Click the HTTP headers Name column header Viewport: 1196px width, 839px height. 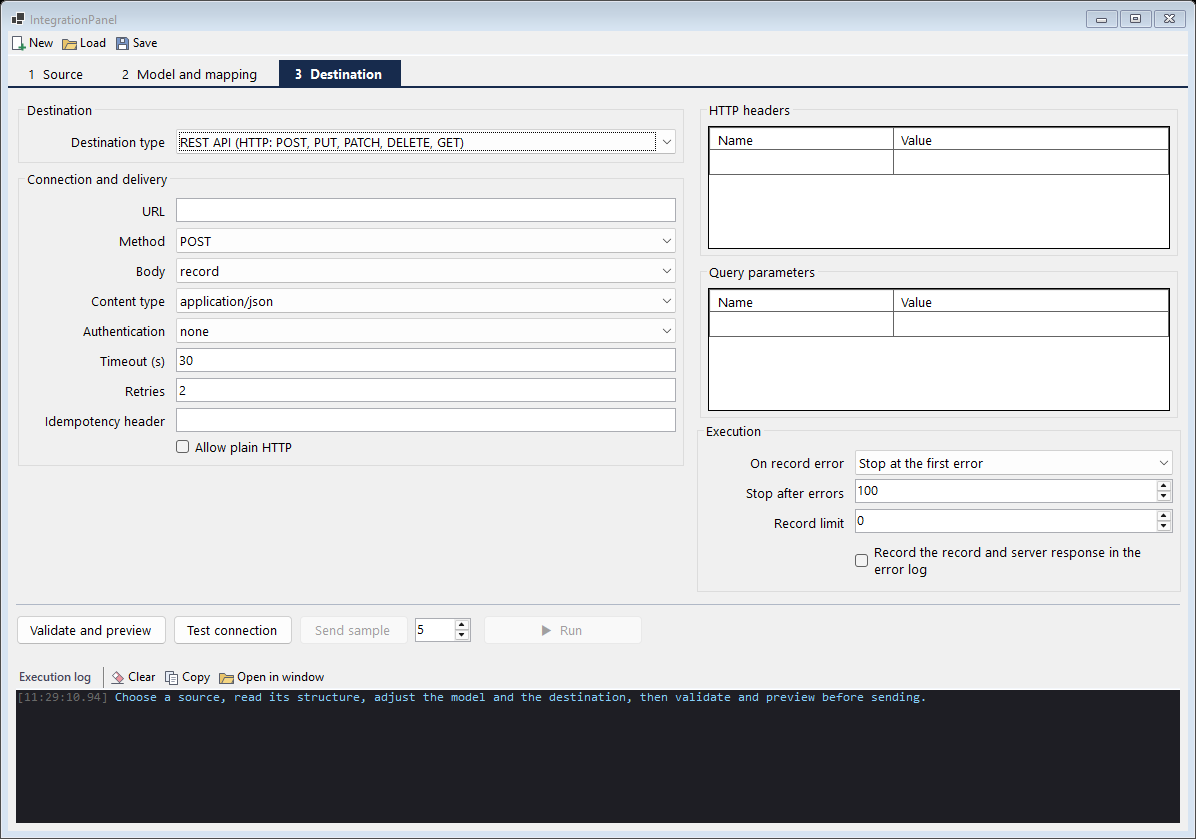tap(801, 140)
